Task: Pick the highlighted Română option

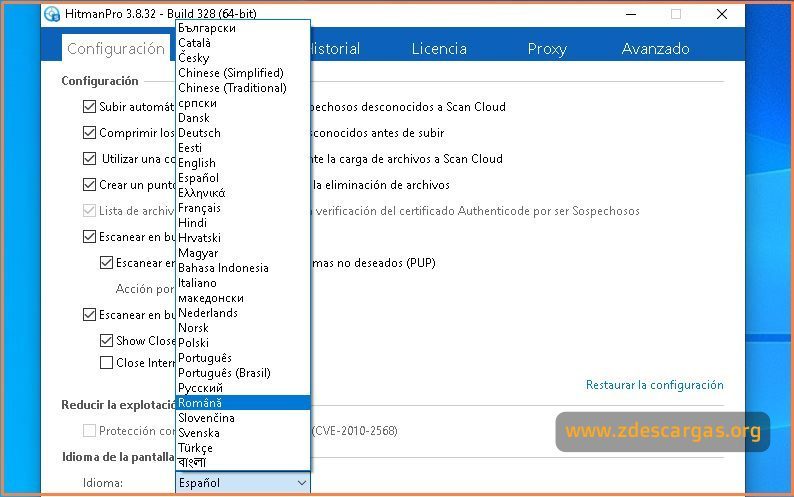Action: click(243, 403)
